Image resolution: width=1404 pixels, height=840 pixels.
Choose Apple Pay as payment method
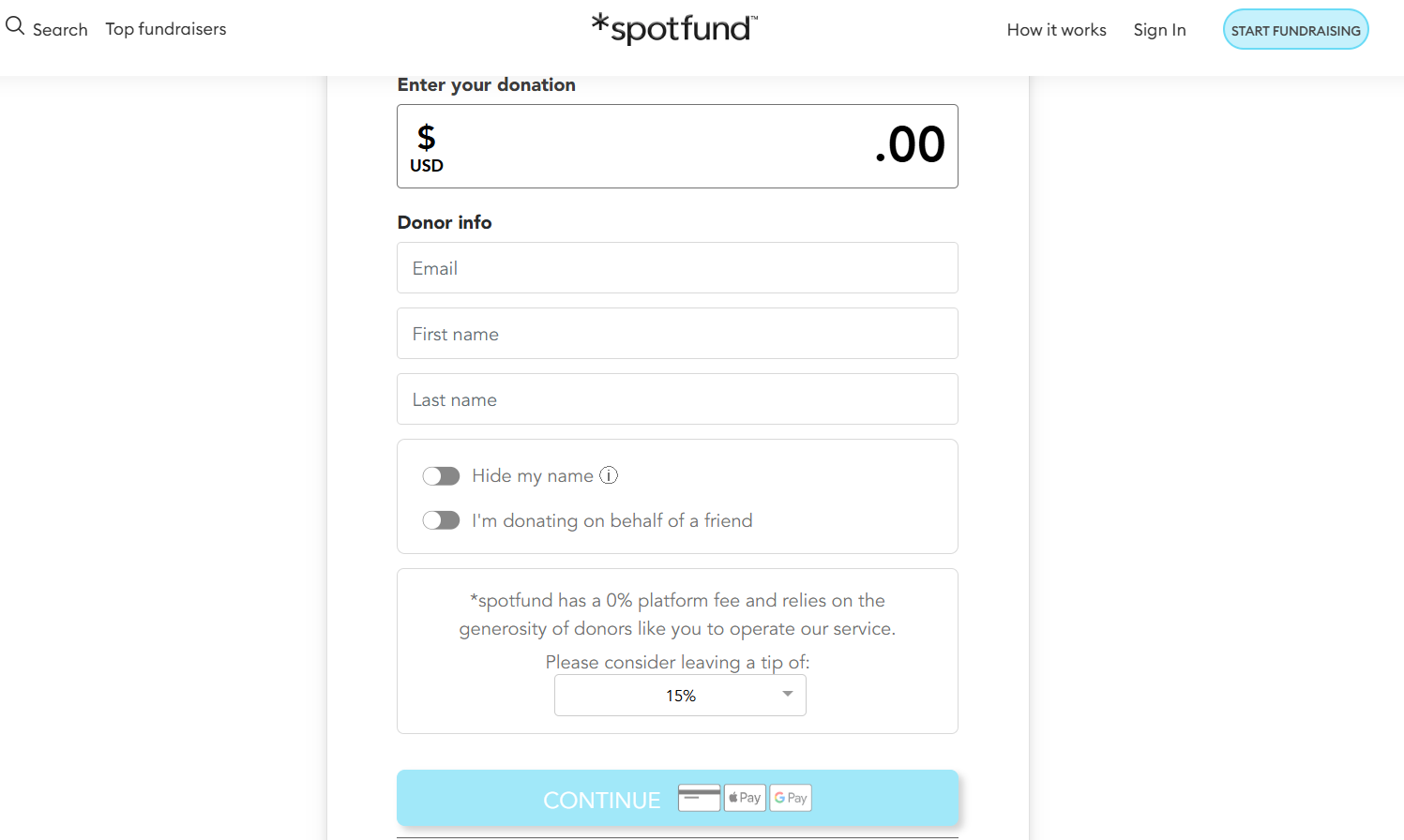[x=744, y=797]
